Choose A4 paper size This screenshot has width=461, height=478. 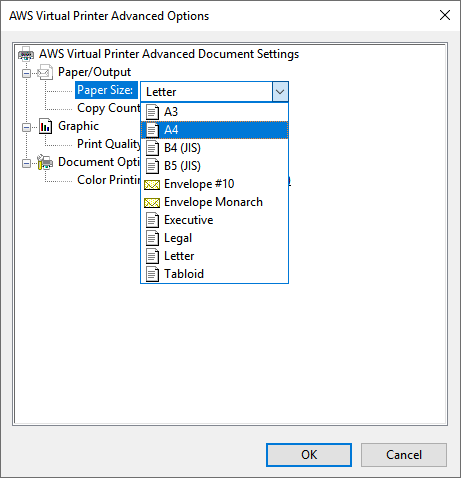[x=214, y=130]
